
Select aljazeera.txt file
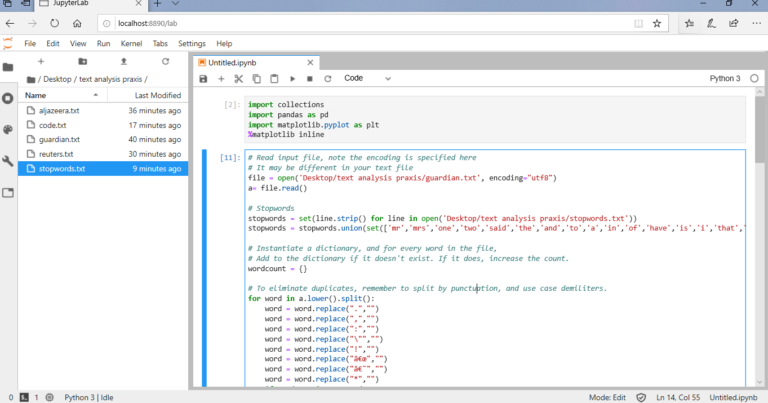tap(103, 111)
